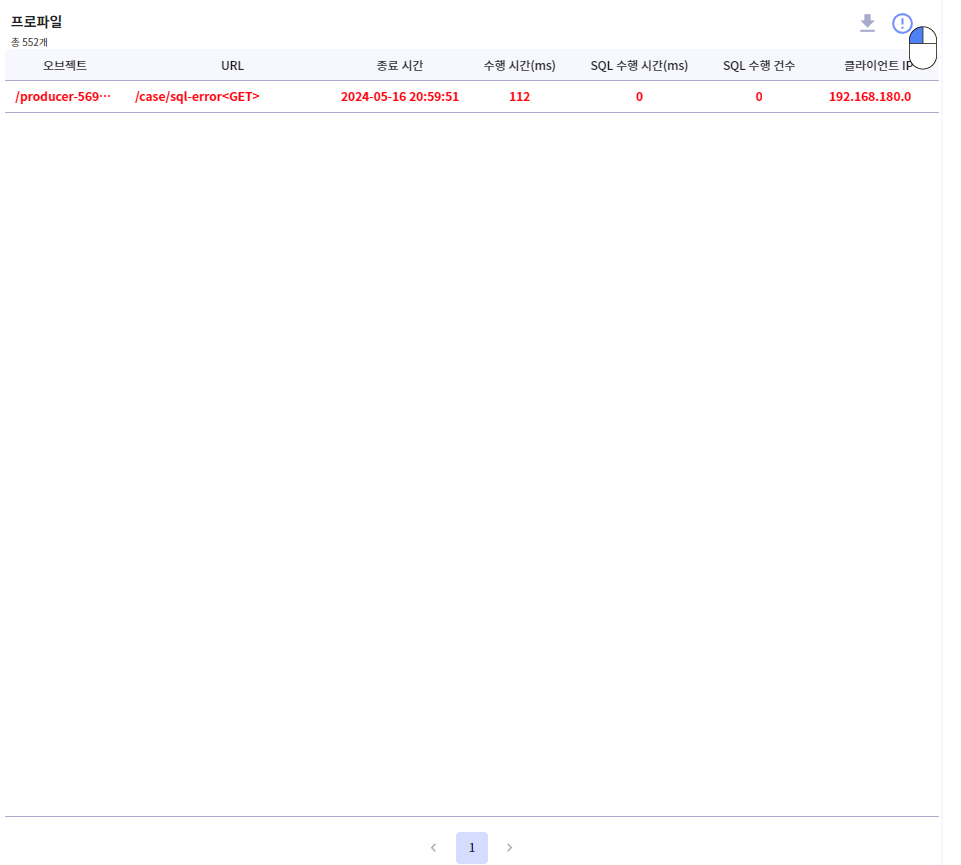Go to next page with right chevron
The height and width of the screenshot is (865, 961).
[509, 847]
